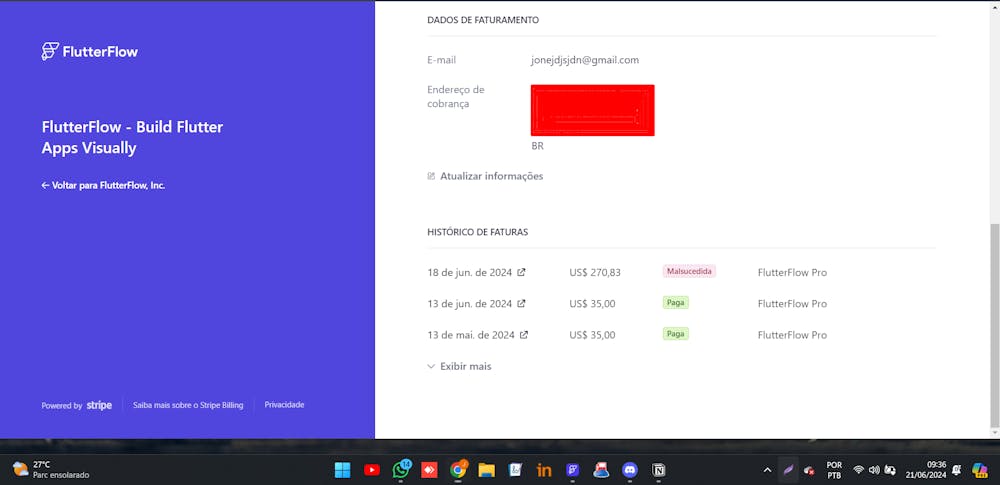This screenshot has width=1000, height=485.
Task: Click the Paga badge for 13 de jun.
Action: (675, 302)
